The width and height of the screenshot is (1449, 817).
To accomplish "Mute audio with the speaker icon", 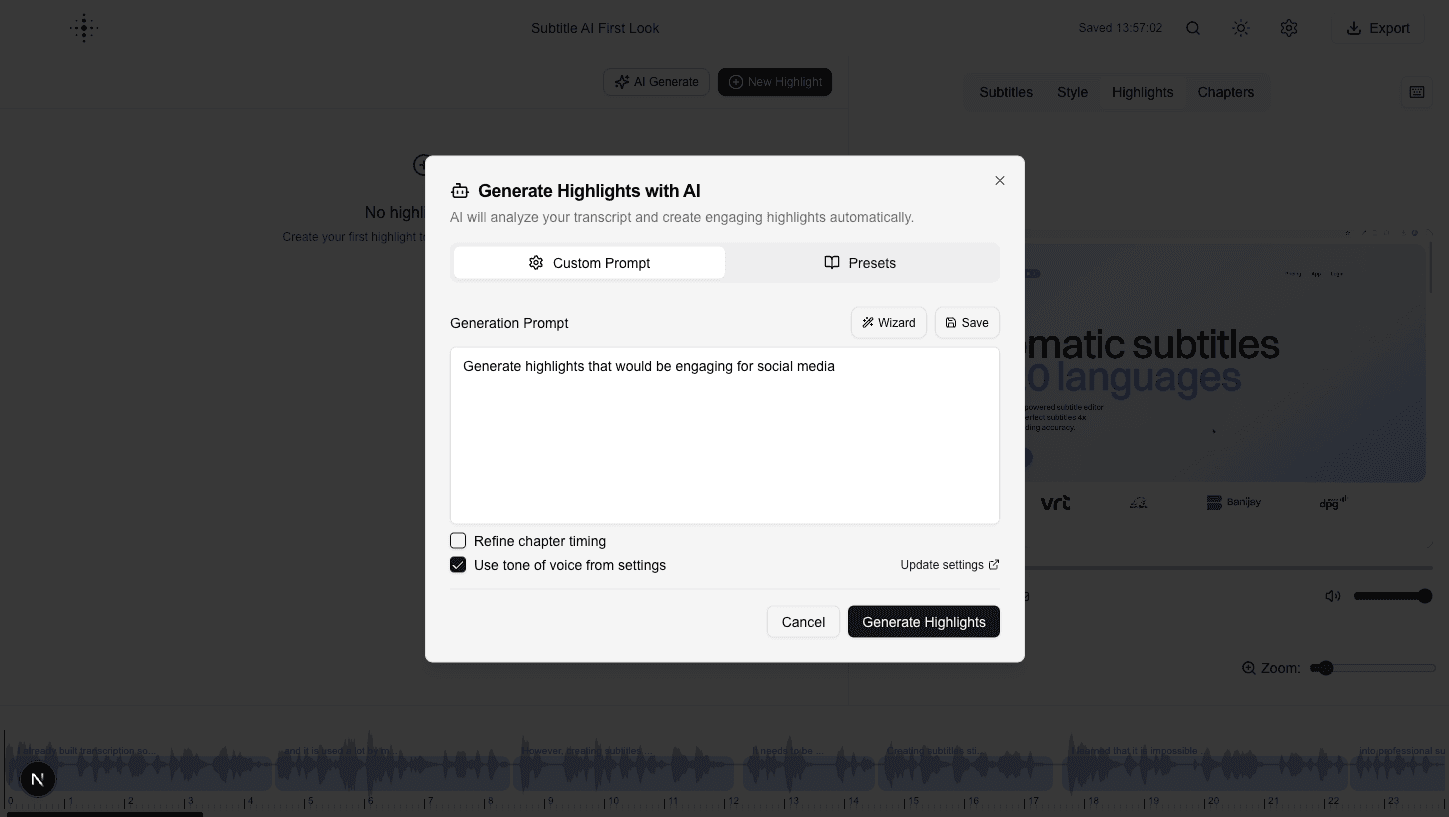I will [x=1332, y=595].
